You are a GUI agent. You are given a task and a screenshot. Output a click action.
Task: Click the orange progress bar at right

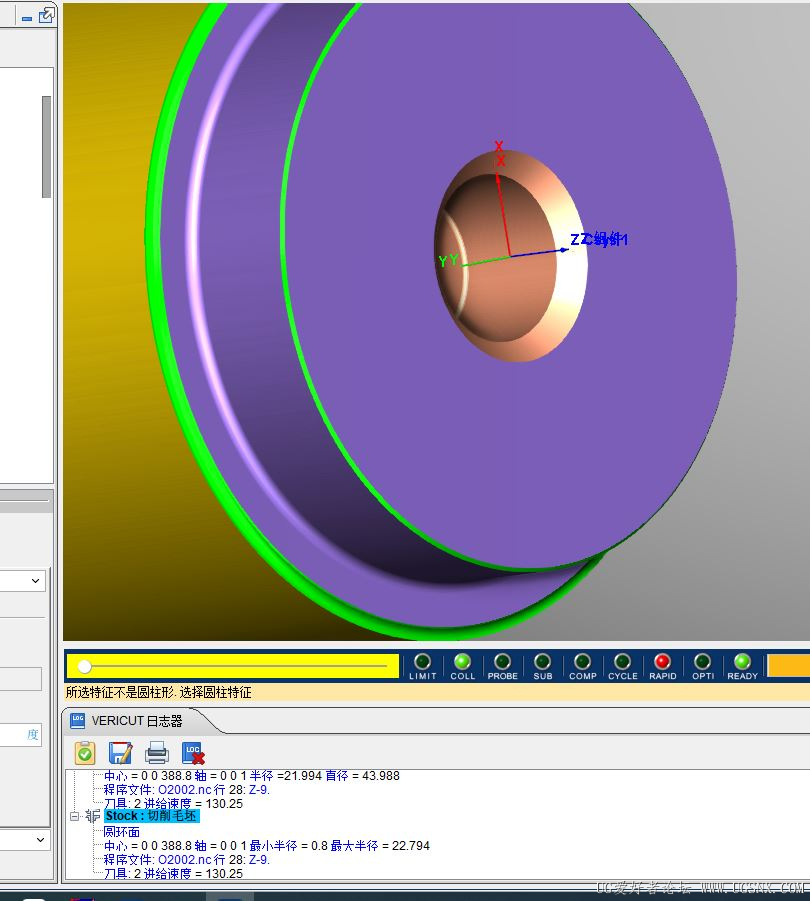coord(789,666)
